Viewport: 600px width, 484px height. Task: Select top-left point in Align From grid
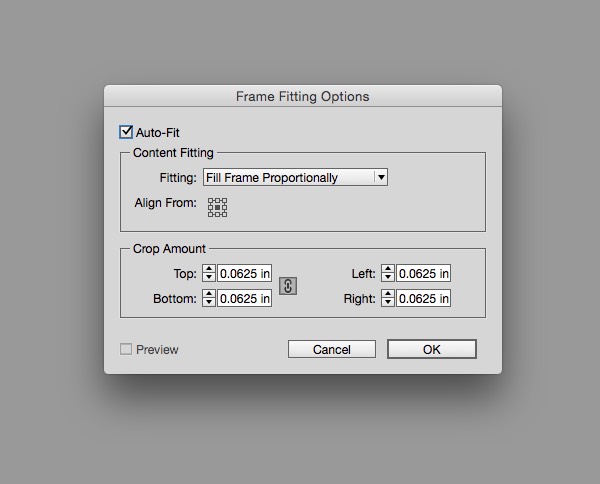pos(210,200)
